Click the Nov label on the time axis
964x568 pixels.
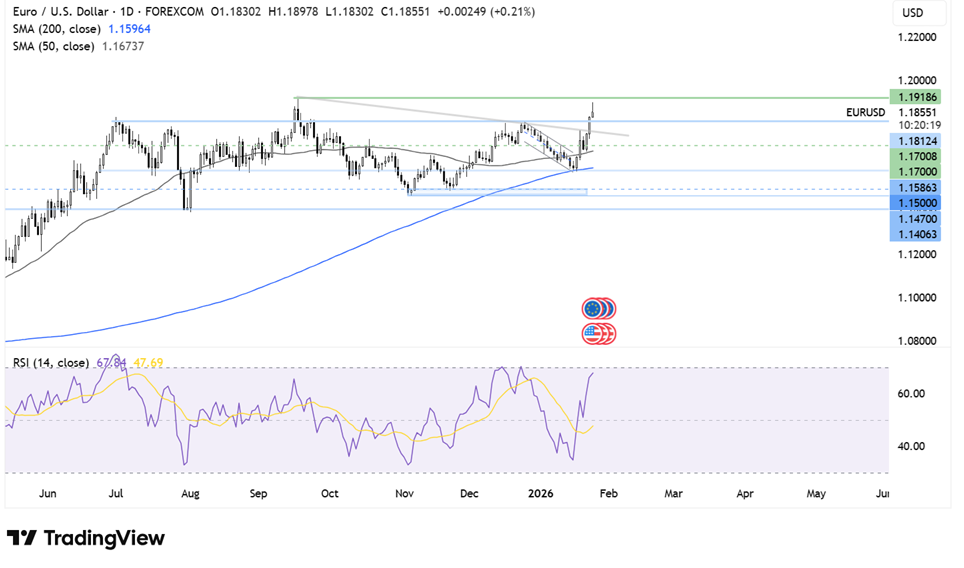(404, 494)
